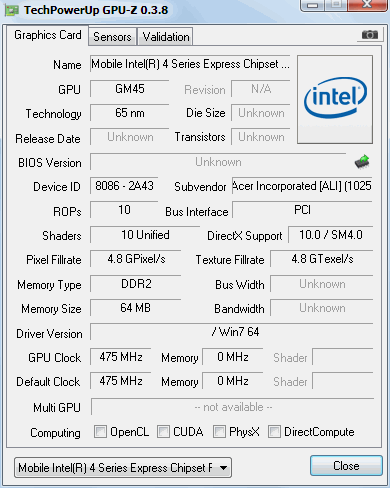The image size is (390, 488).
Task: Click the GPU Clock field 475 MHz
Action: (121, 357)
